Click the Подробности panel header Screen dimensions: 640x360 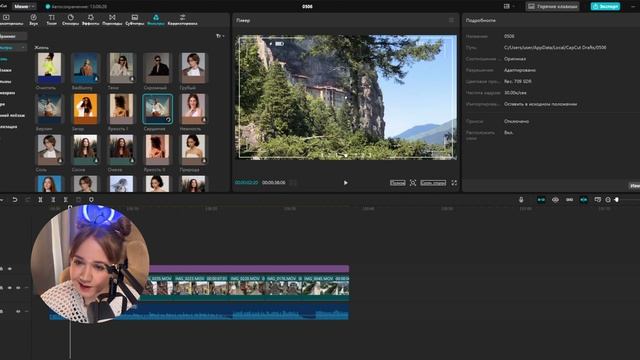(x=480, y=20)
